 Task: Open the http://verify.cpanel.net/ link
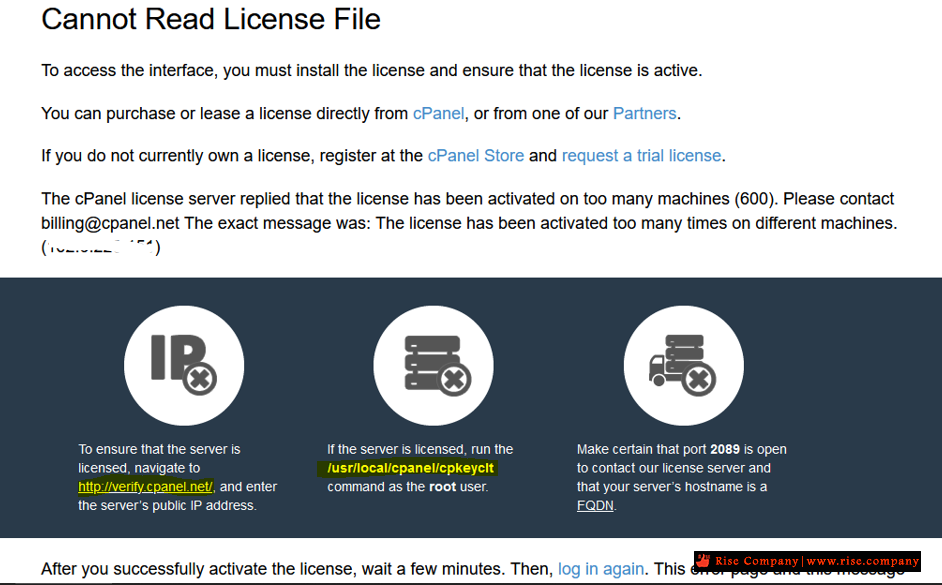point(145,486)
